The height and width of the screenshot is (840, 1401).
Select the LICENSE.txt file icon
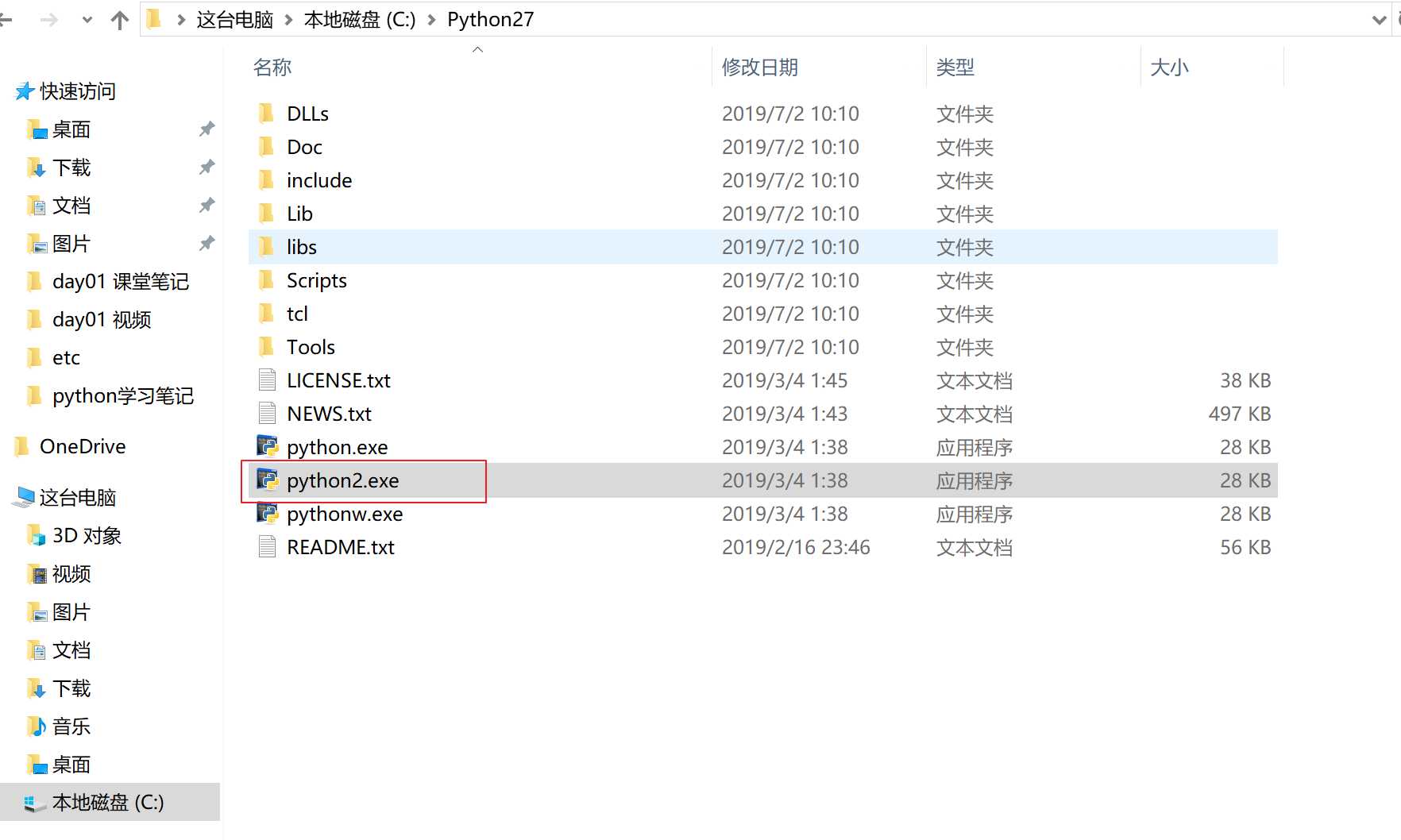[x=267, y=380]
